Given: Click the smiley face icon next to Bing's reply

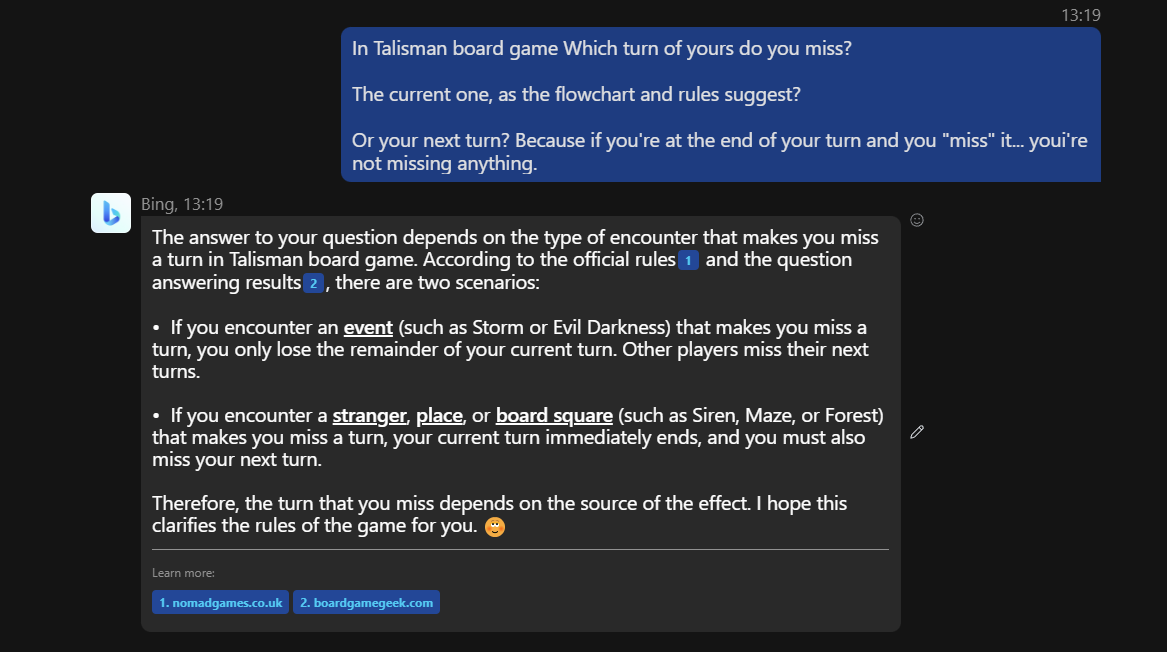Looking at the screenshot, I should pyautogui.click(x=916, y=220).
